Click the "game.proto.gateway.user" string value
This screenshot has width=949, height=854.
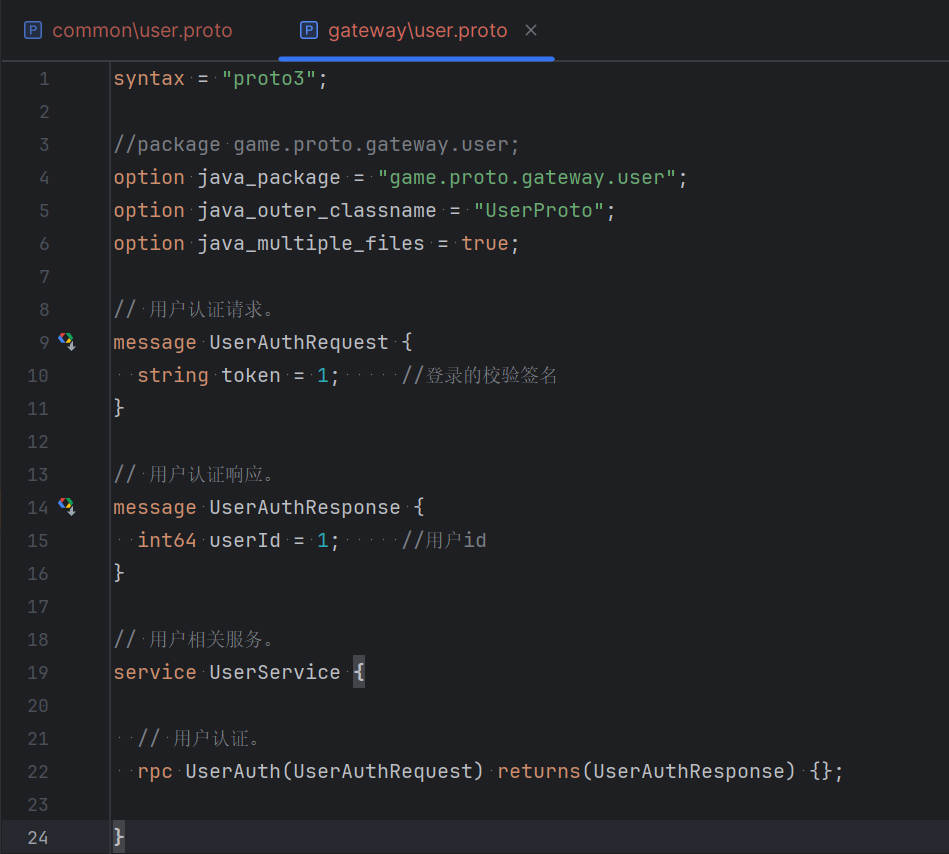pyautogui.click(x=527, y=178)
